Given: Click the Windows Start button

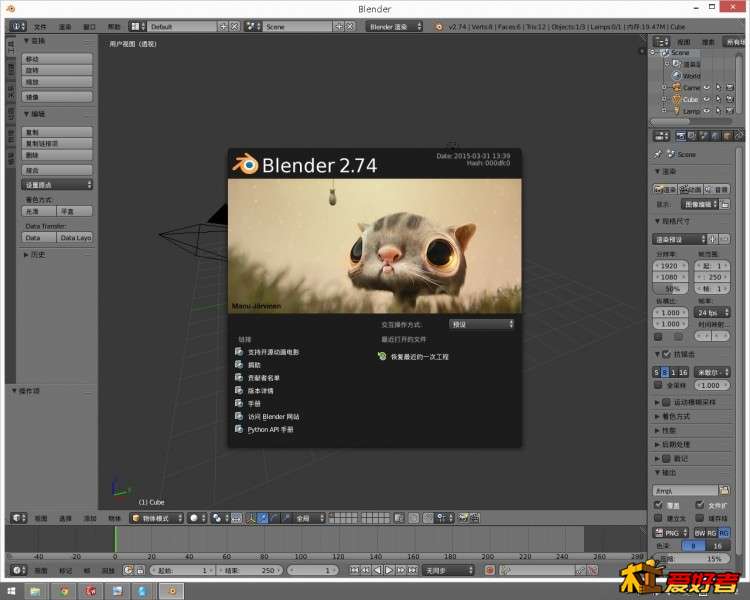Looking at the screenshot, I should [x=11, y=591].
